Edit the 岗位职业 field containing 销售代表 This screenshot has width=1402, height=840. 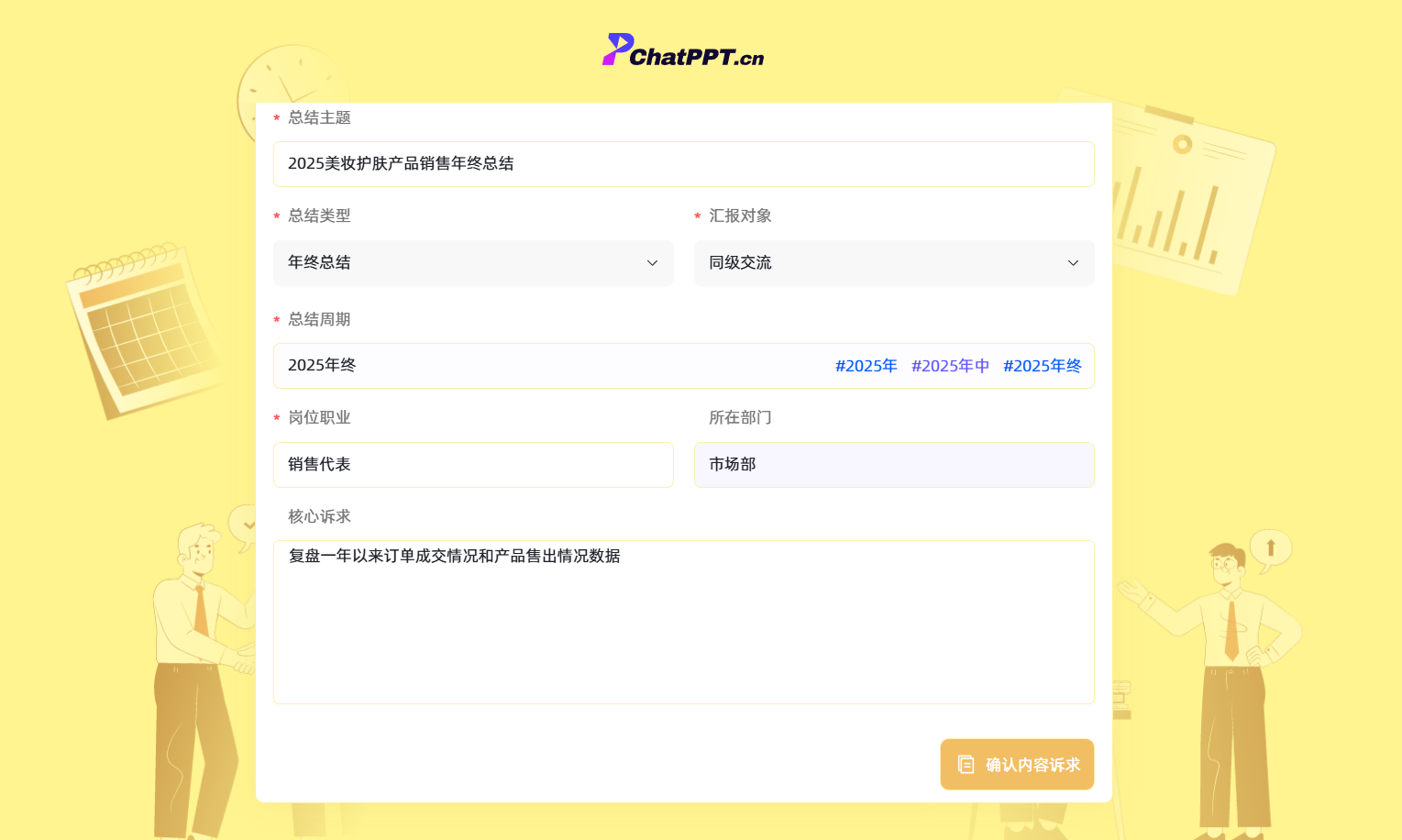tap(472, 465)
